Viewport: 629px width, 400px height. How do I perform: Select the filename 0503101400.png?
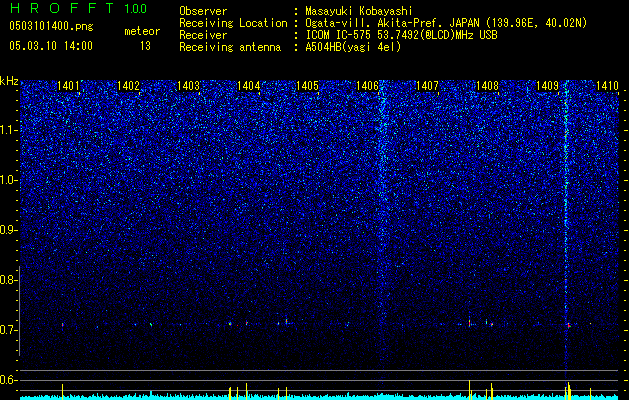click(x=51, y=27)
